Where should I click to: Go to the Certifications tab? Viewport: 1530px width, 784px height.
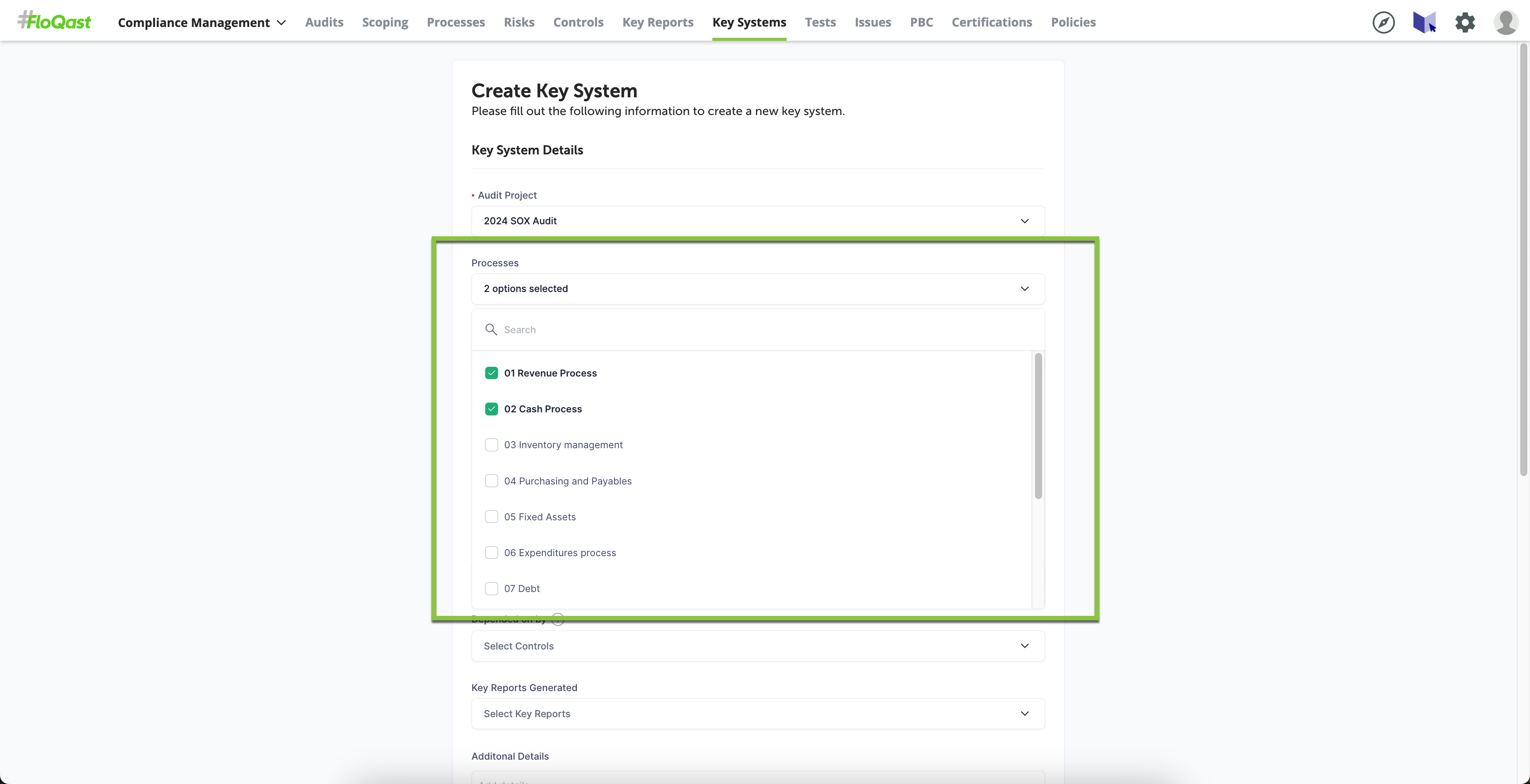coord(991,23)
